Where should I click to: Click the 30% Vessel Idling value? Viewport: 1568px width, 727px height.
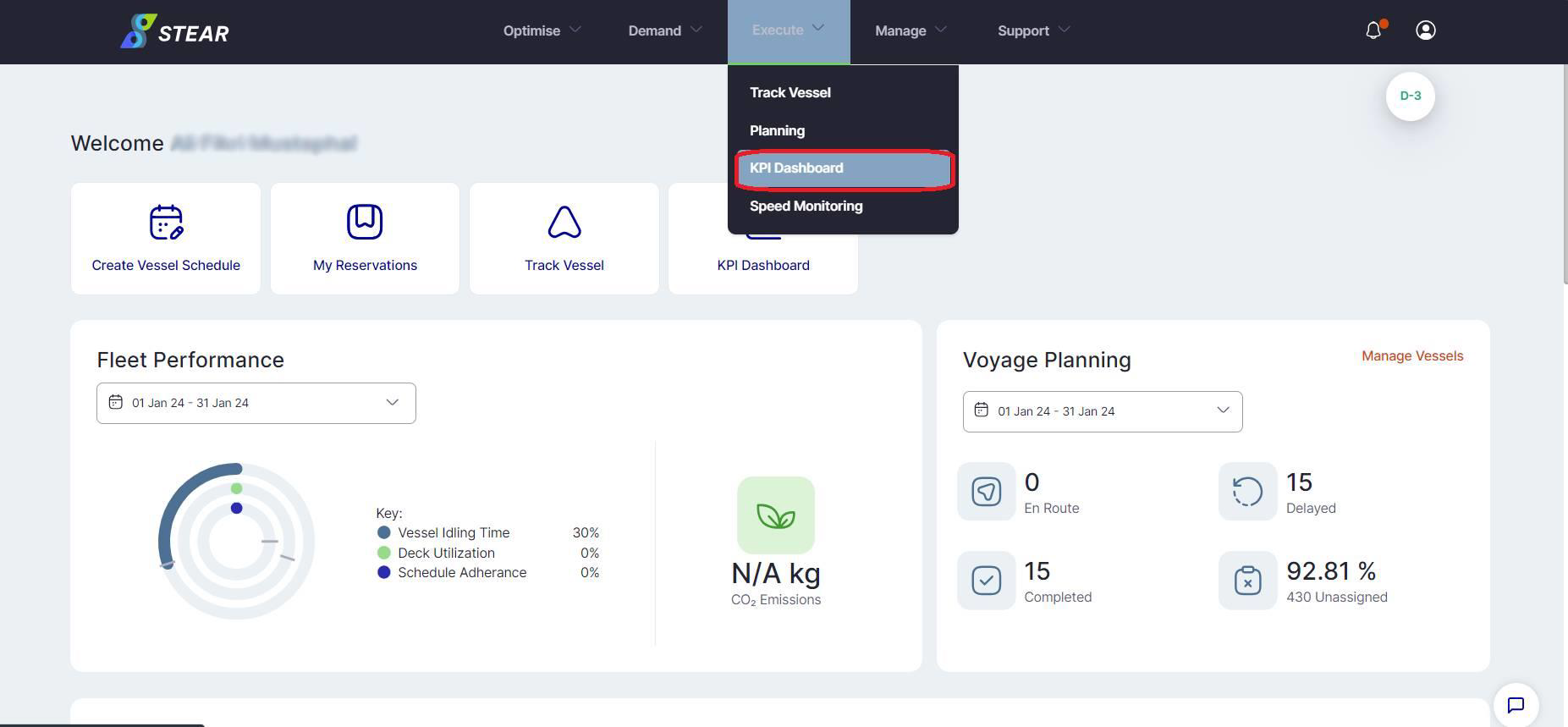click(x=586, y=532)
